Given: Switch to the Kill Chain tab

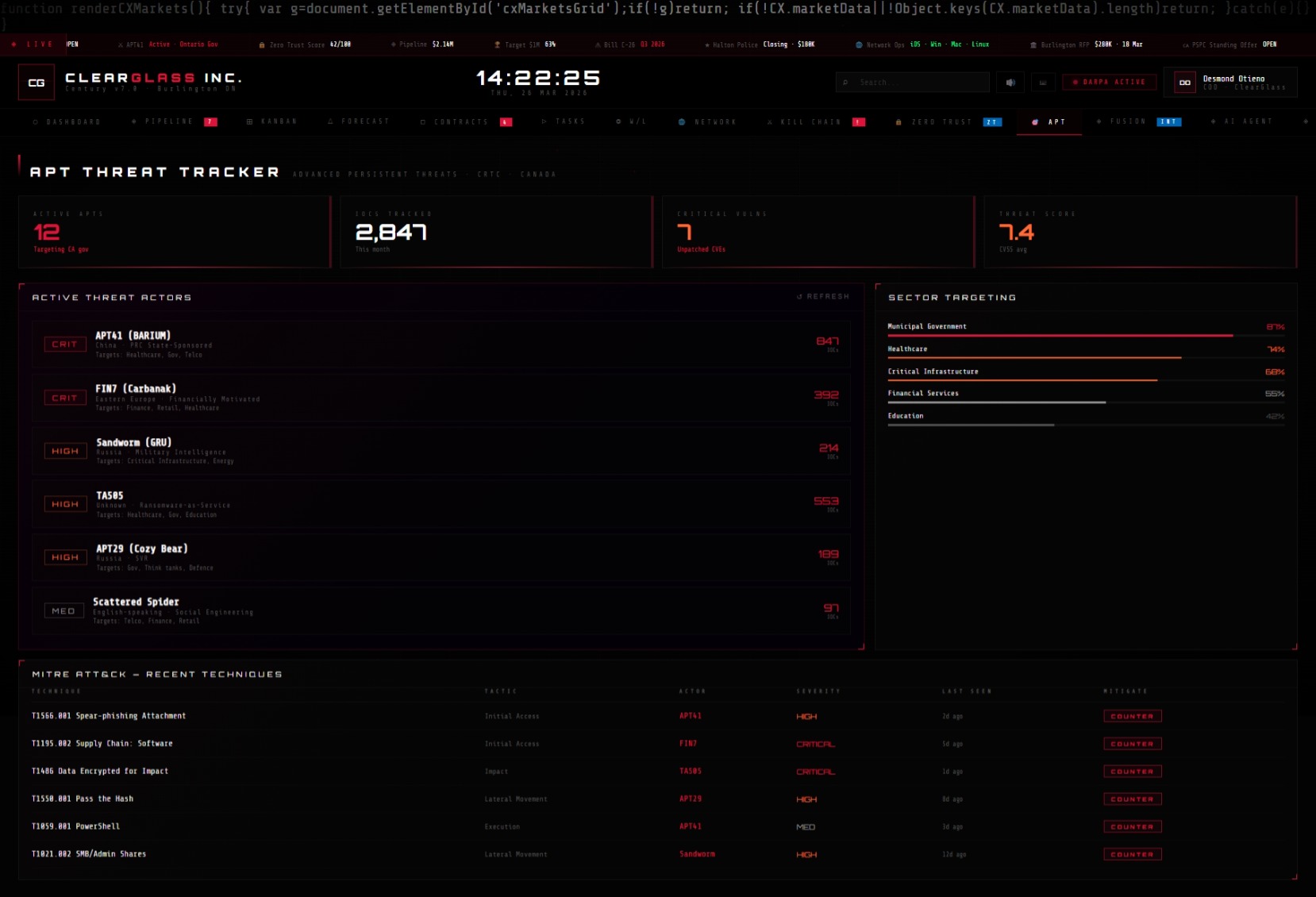Looking at the screenshot, I should (816, 121).
